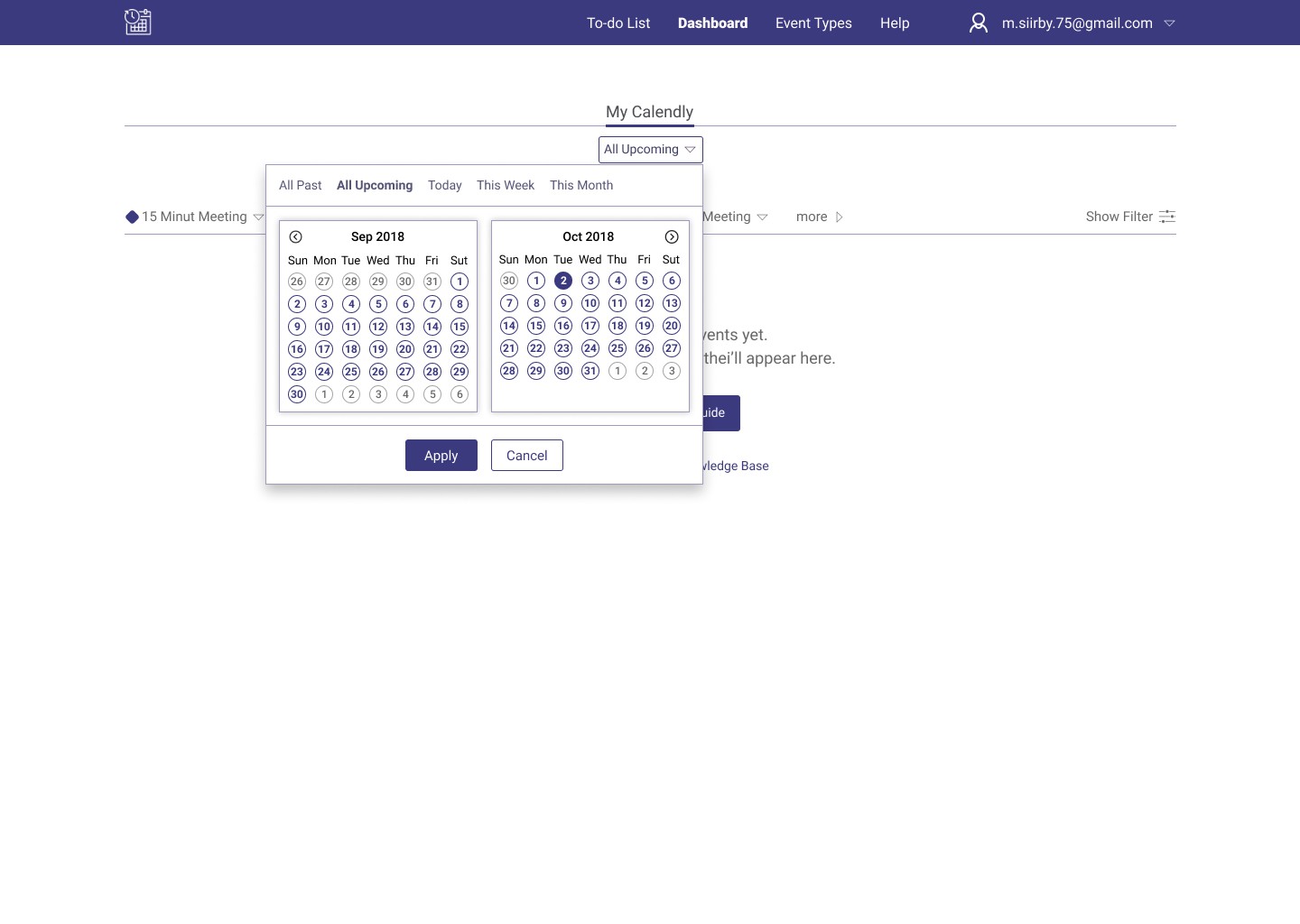Viewport: 1300px width, 924px height.
Task: Open the Help menu item
Action: 895,23
